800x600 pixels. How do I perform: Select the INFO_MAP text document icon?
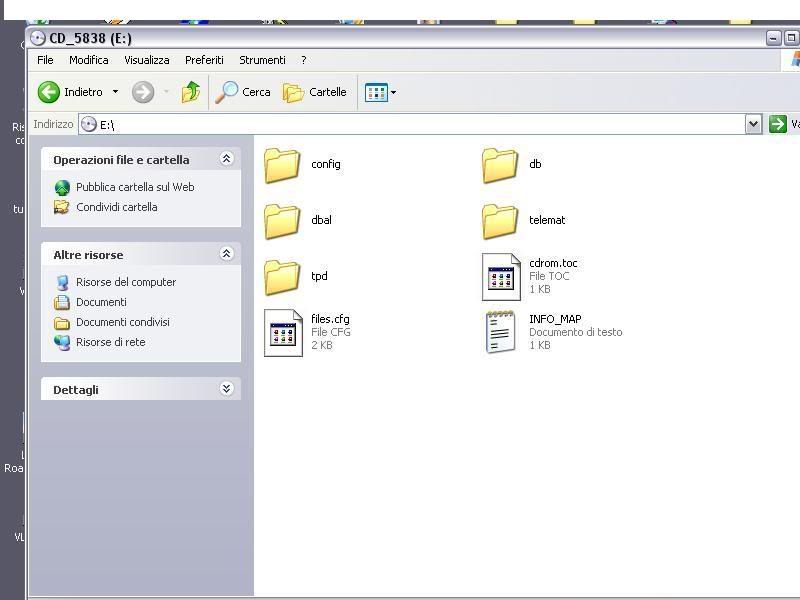(x=500, y=332)
